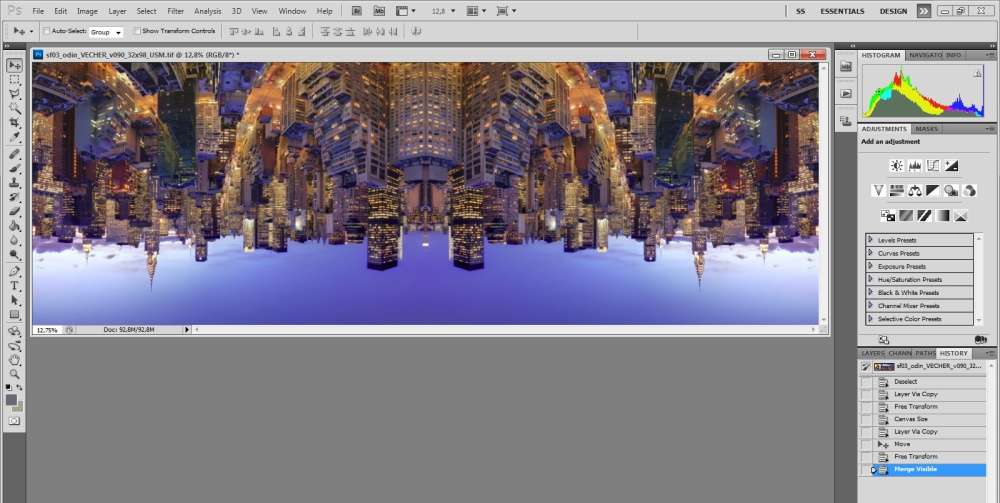Select the Crop tool
This screenshot has height=503, width=1000.
[x=15, y=122]
